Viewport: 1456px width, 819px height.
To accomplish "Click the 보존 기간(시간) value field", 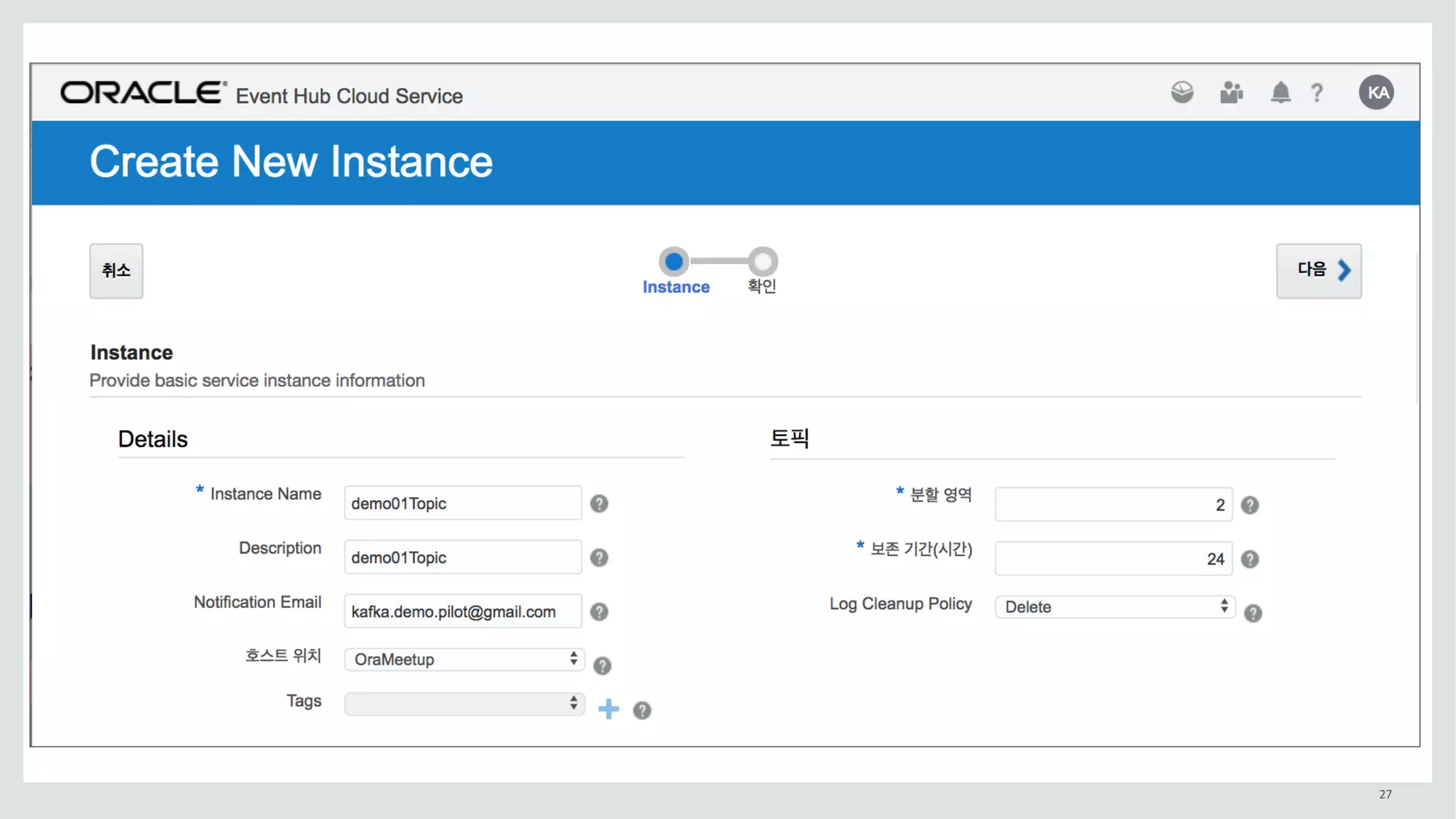I will [1113, 560].
